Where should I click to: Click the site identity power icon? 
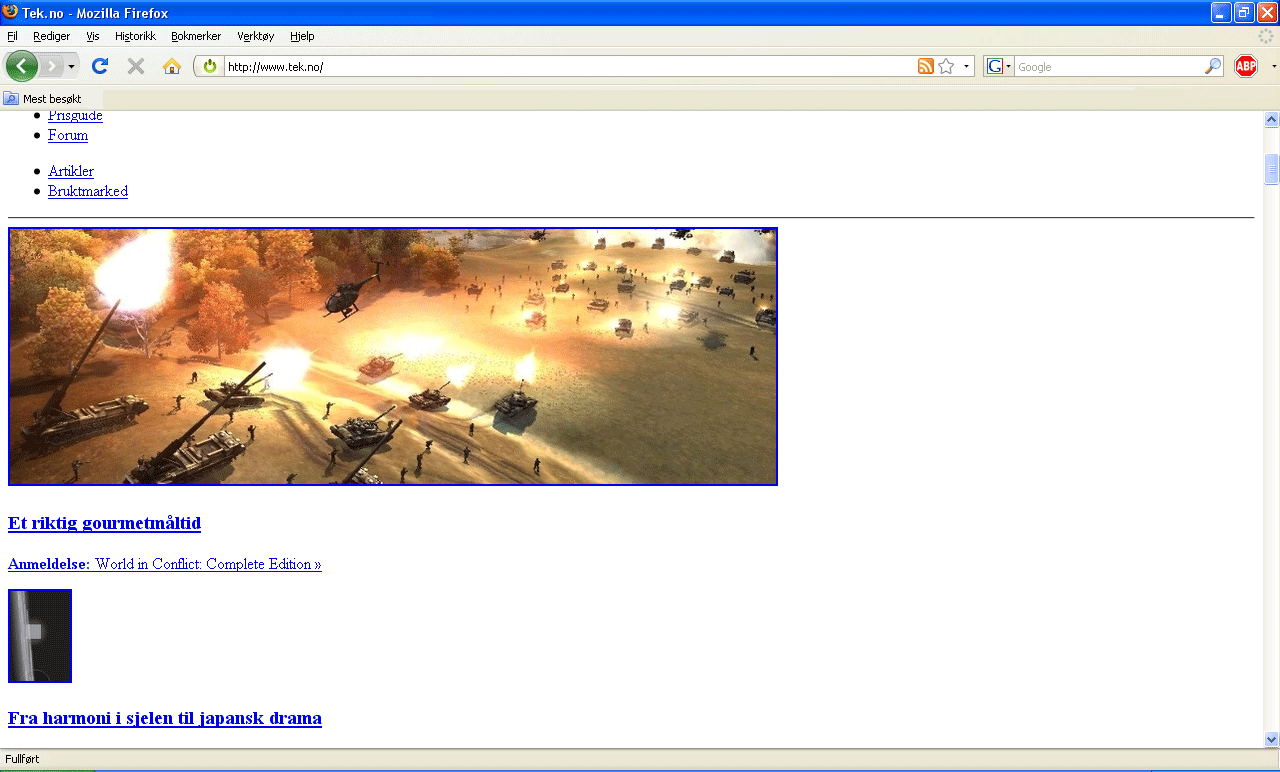(x=210, y=66)
